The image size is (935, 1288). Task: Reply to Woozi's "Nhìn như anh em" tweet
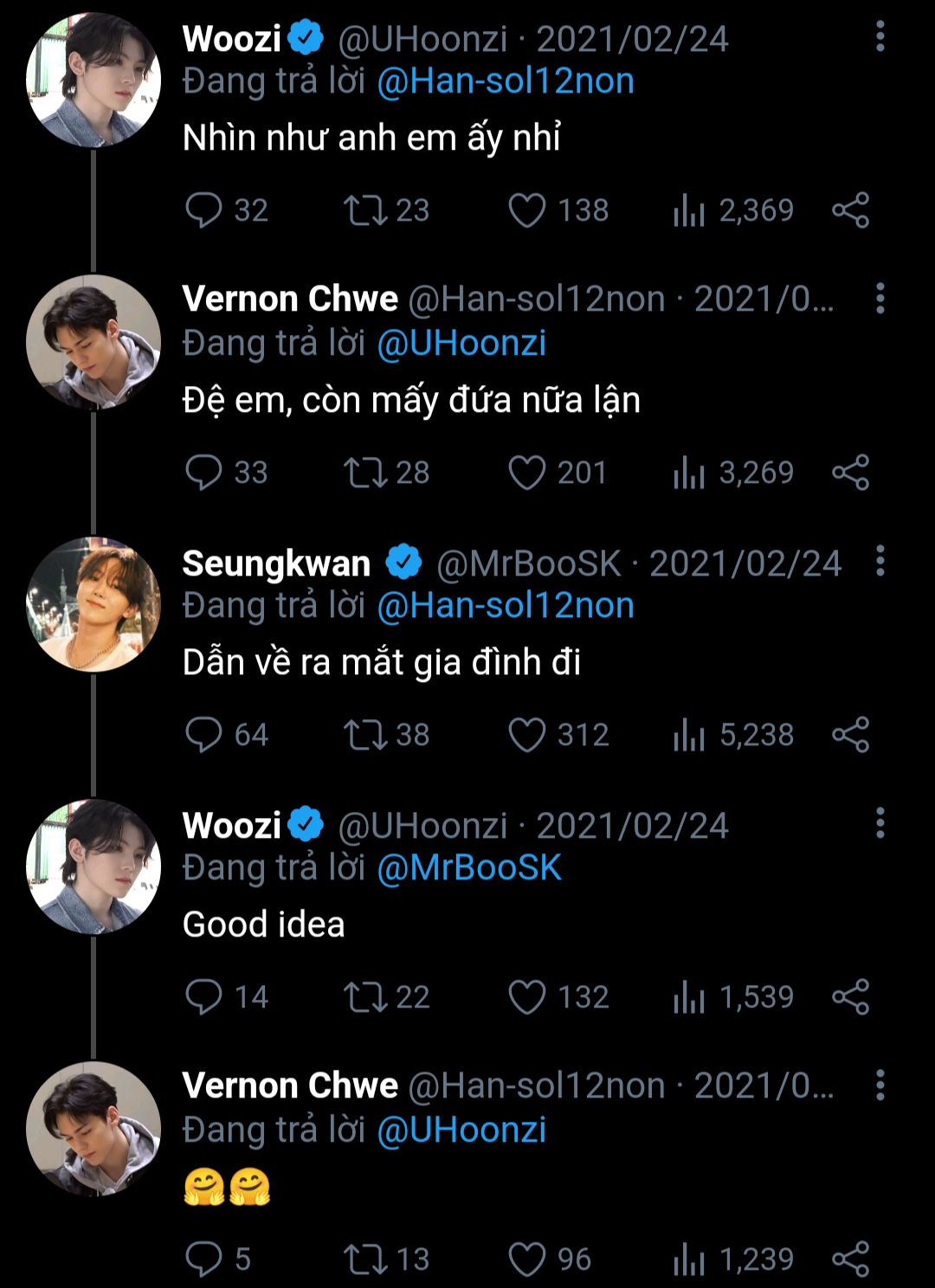point(203,210)
